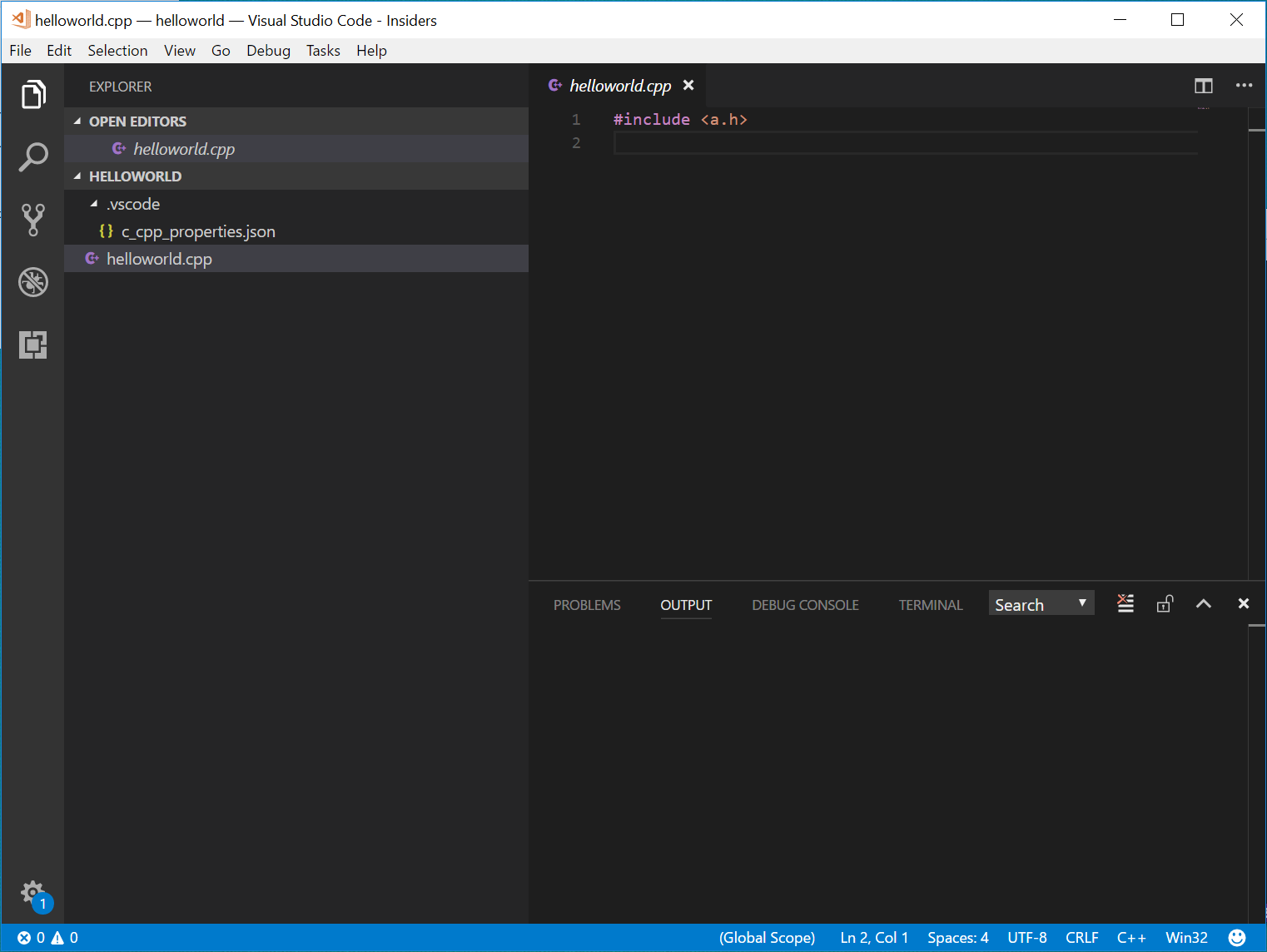
Task: Open the View menu
Action: tap(180, 51)
